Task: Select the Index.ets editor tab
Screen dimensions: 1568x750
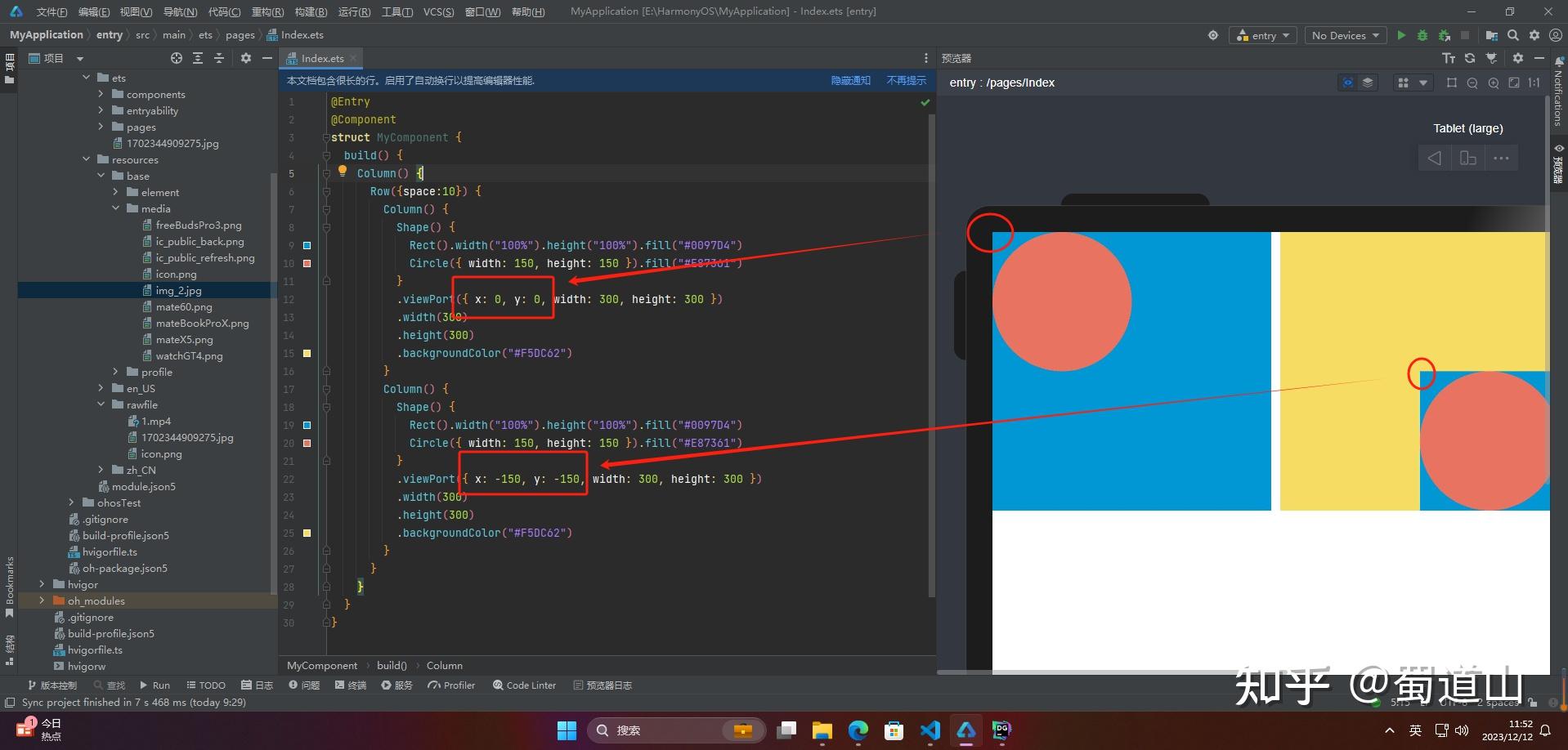Action: [322, 58]
